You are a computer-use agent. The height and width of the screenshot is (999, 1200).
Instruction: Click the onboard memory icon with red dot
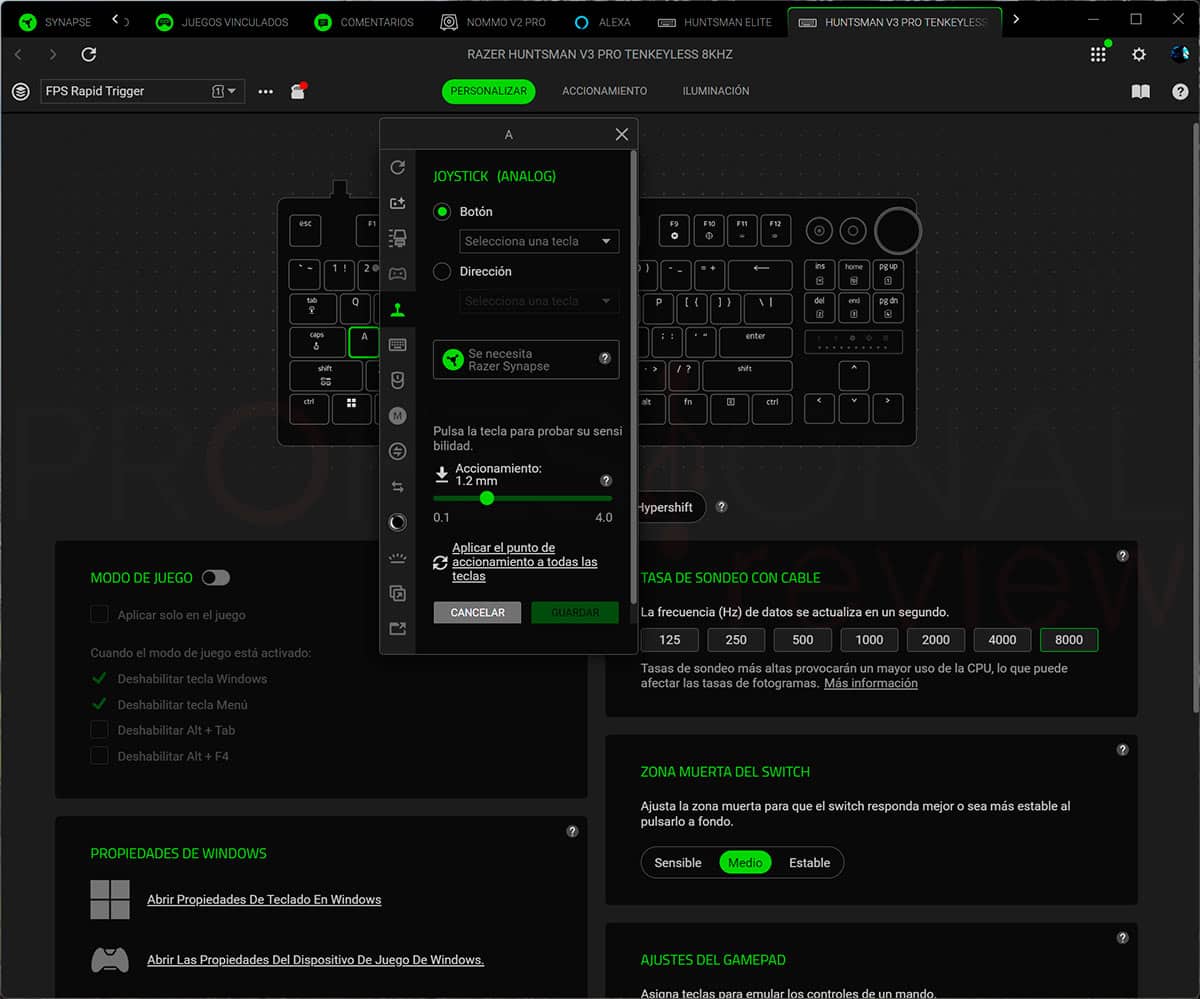click(298, 91)
